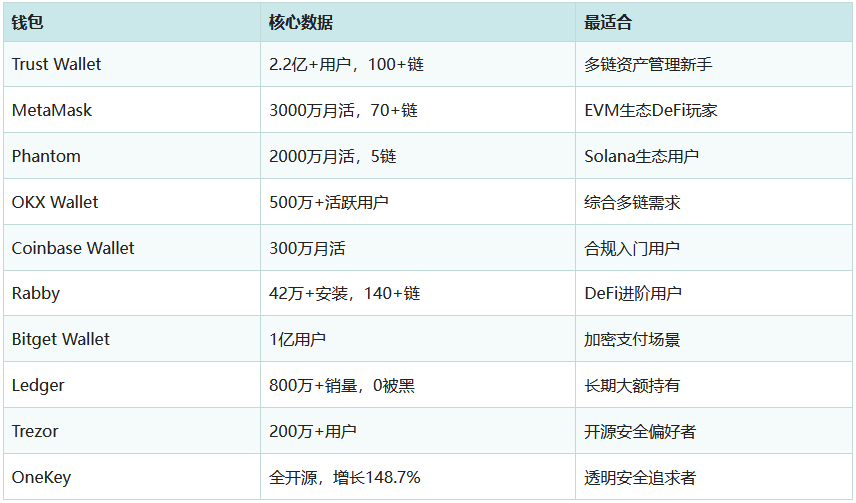Select the Trezor cell
The width and height of the screenshot is (856, 503).
(132, 430)
